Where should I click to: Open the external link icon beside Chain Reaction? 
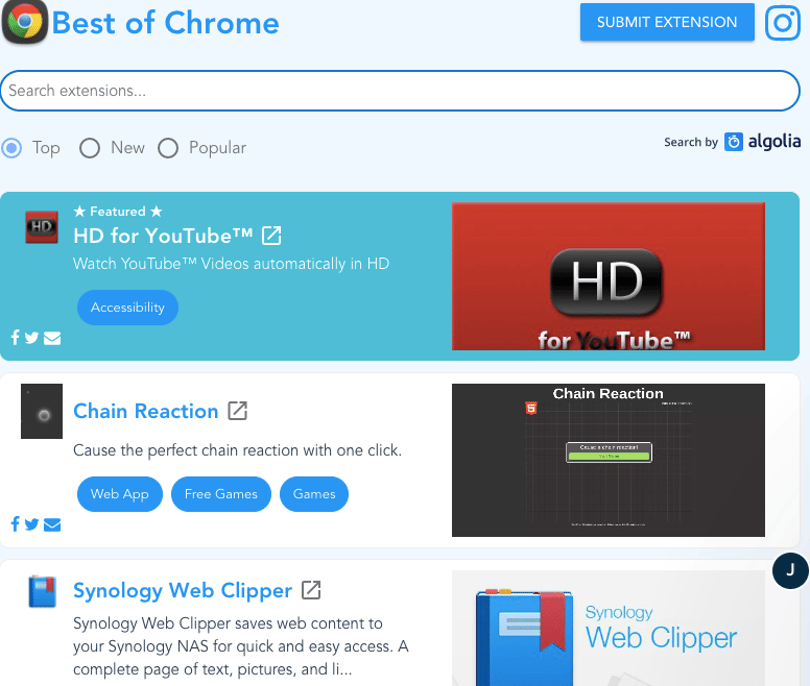point(238,411)
